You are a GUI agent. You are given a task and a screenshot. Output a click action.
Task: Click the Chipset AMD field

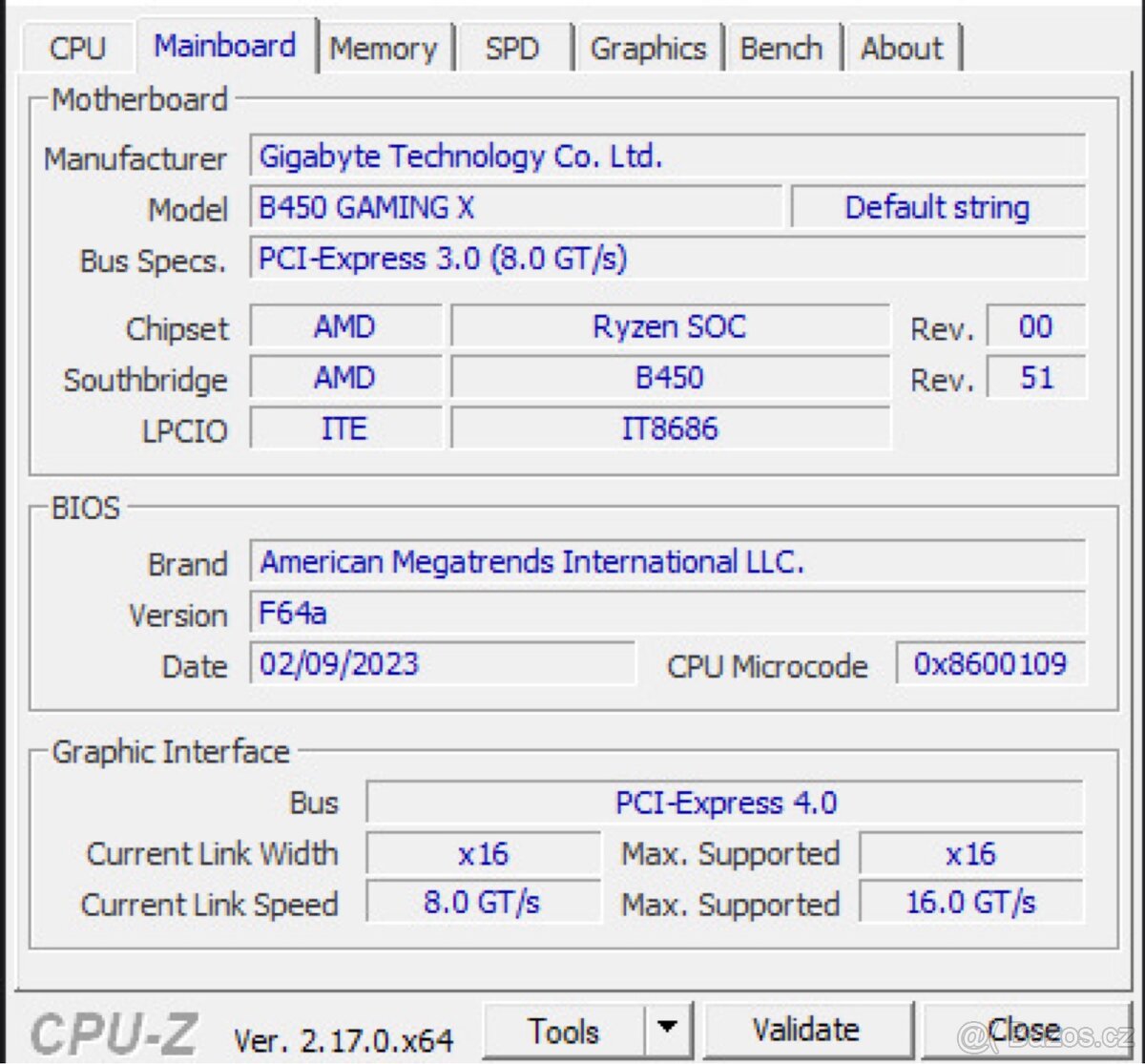[345, 327]
